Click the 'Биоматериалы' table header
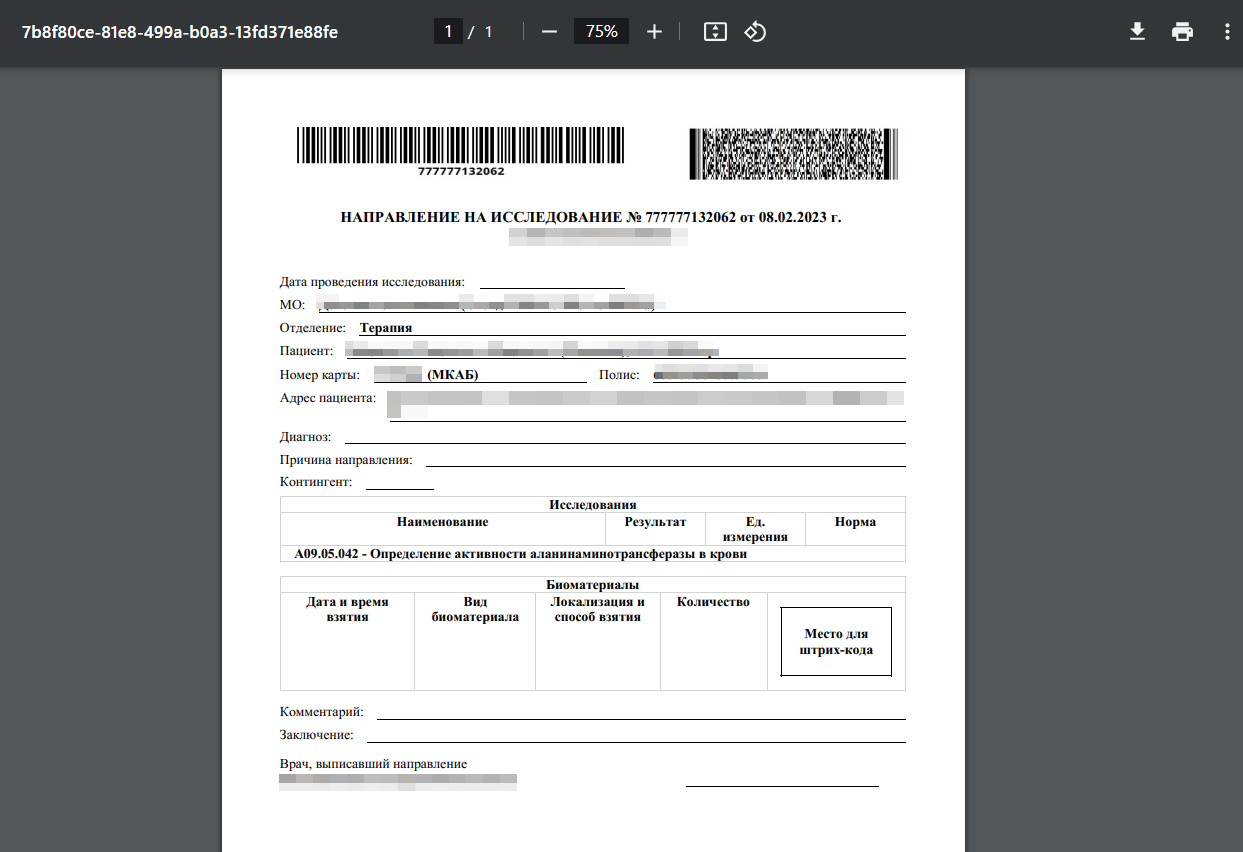This screenshot has width=1243, height=852. click(593, 585)
